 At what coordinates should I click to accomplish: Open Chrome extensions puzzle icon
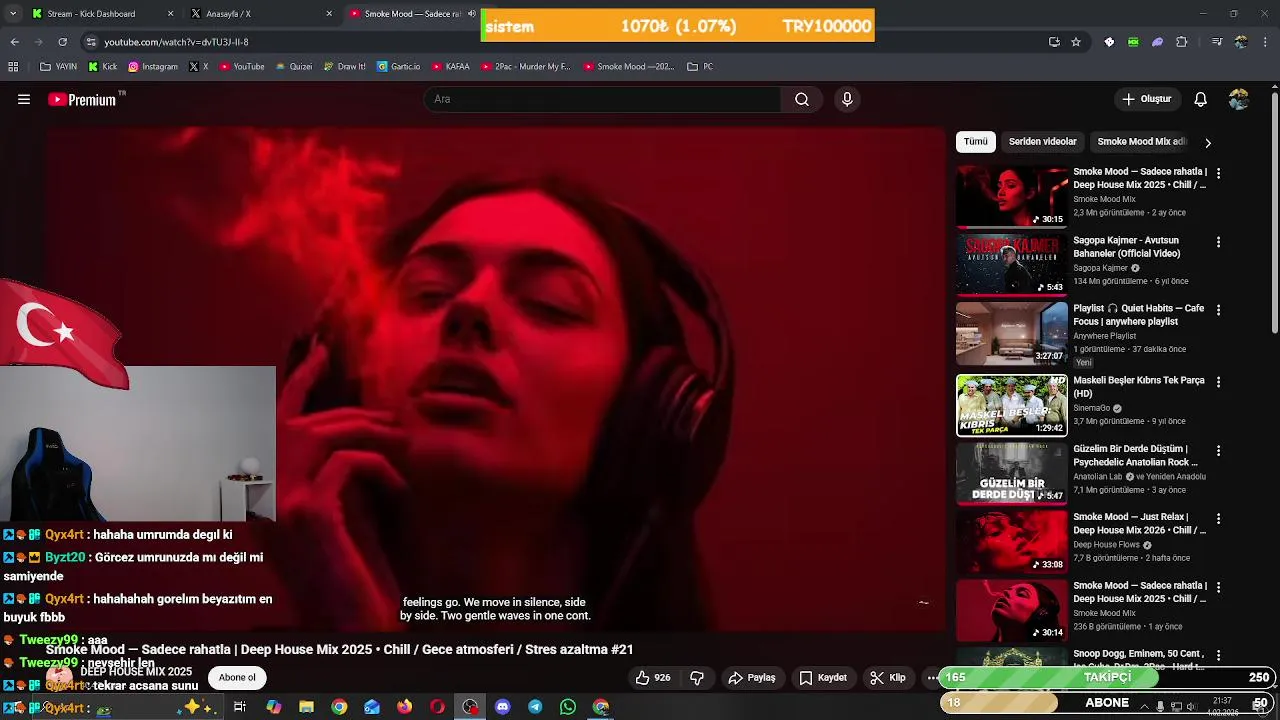[1182, 42]
